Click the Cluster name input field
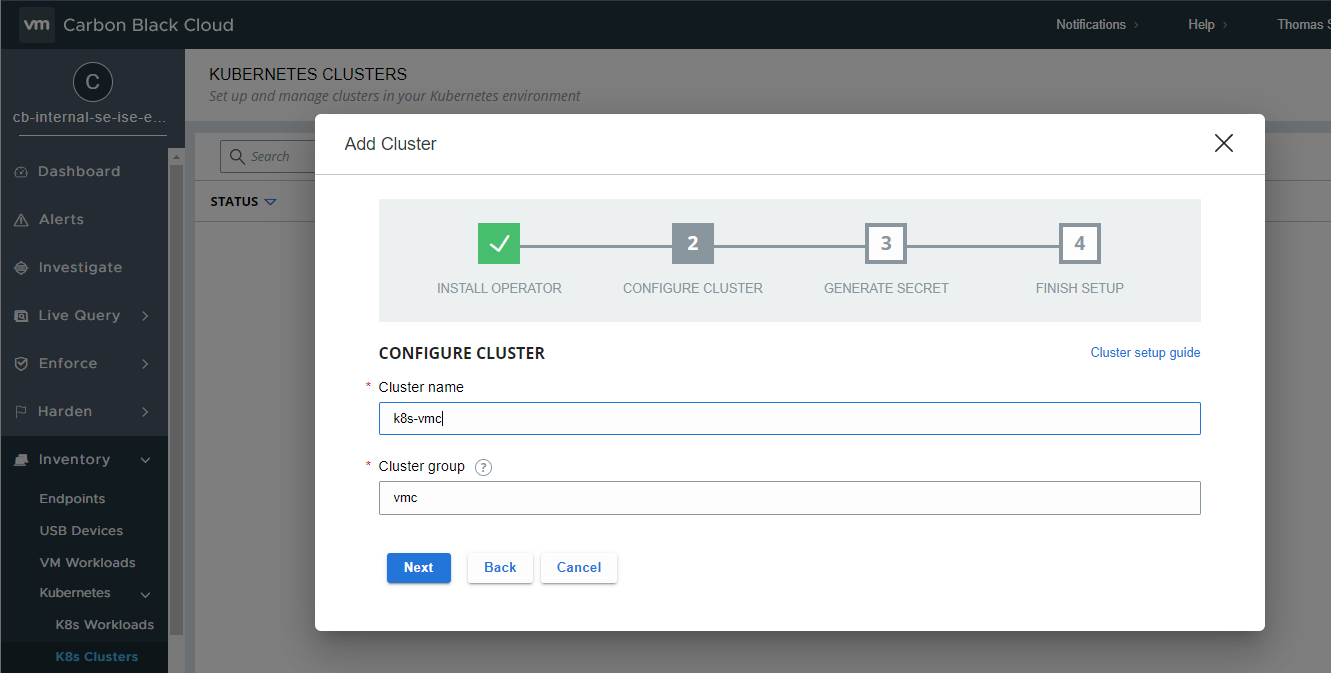Viewport: 1331px width, 673px height. point(790,419)
